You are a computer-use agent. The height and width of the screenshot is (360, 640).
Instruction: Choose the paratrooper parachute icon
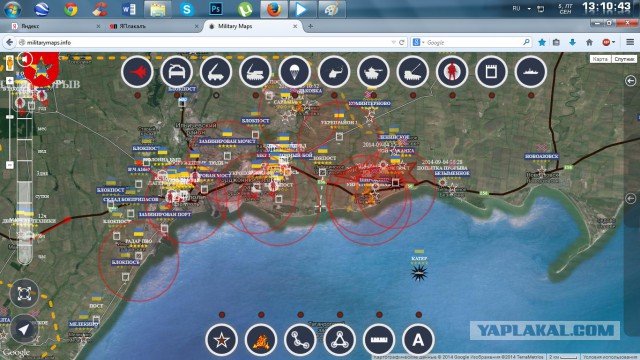pos(294,72)
